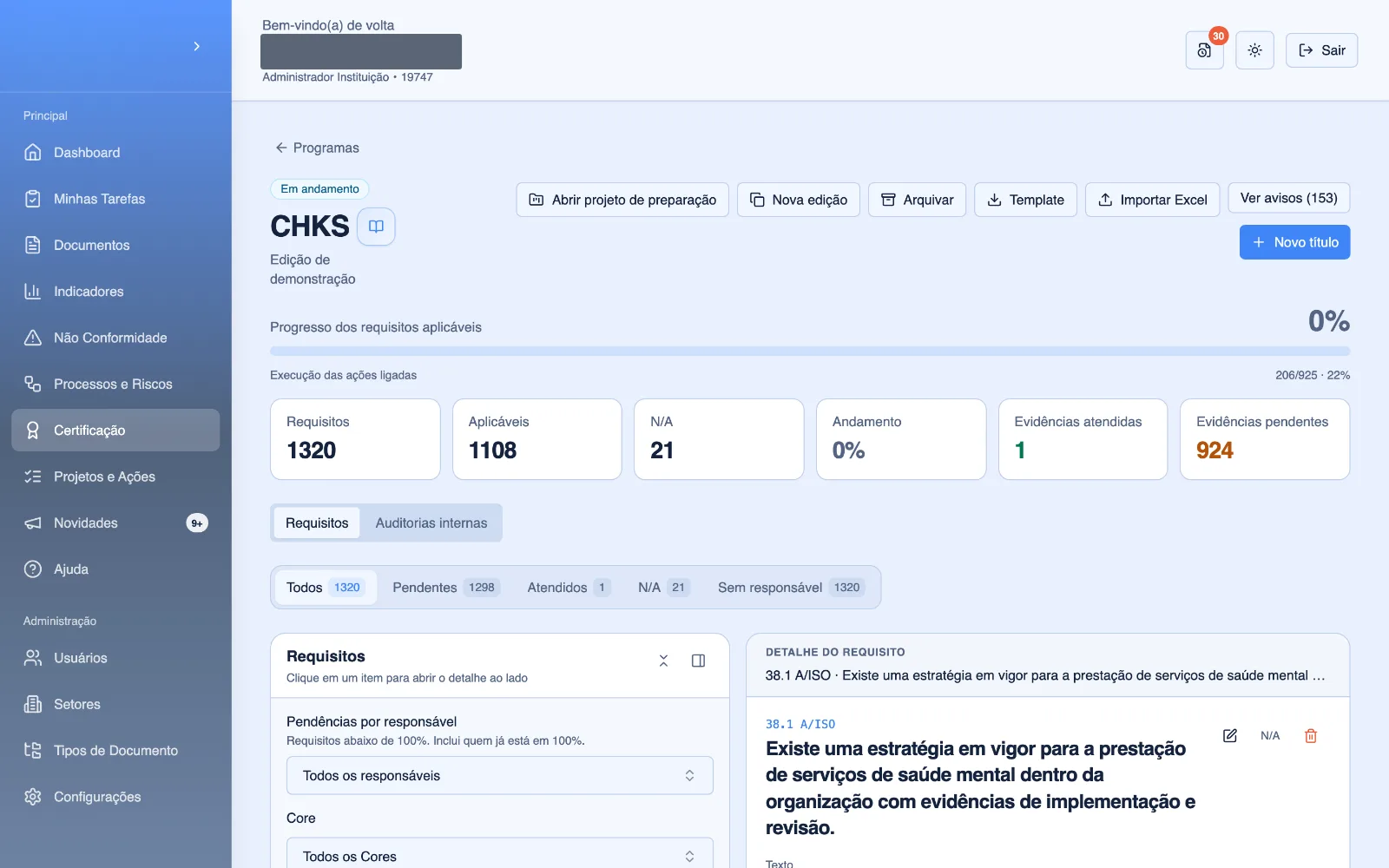1389x868 pixels.
Task: Click Abrir projeto de preparação
Action: [622, 200]
